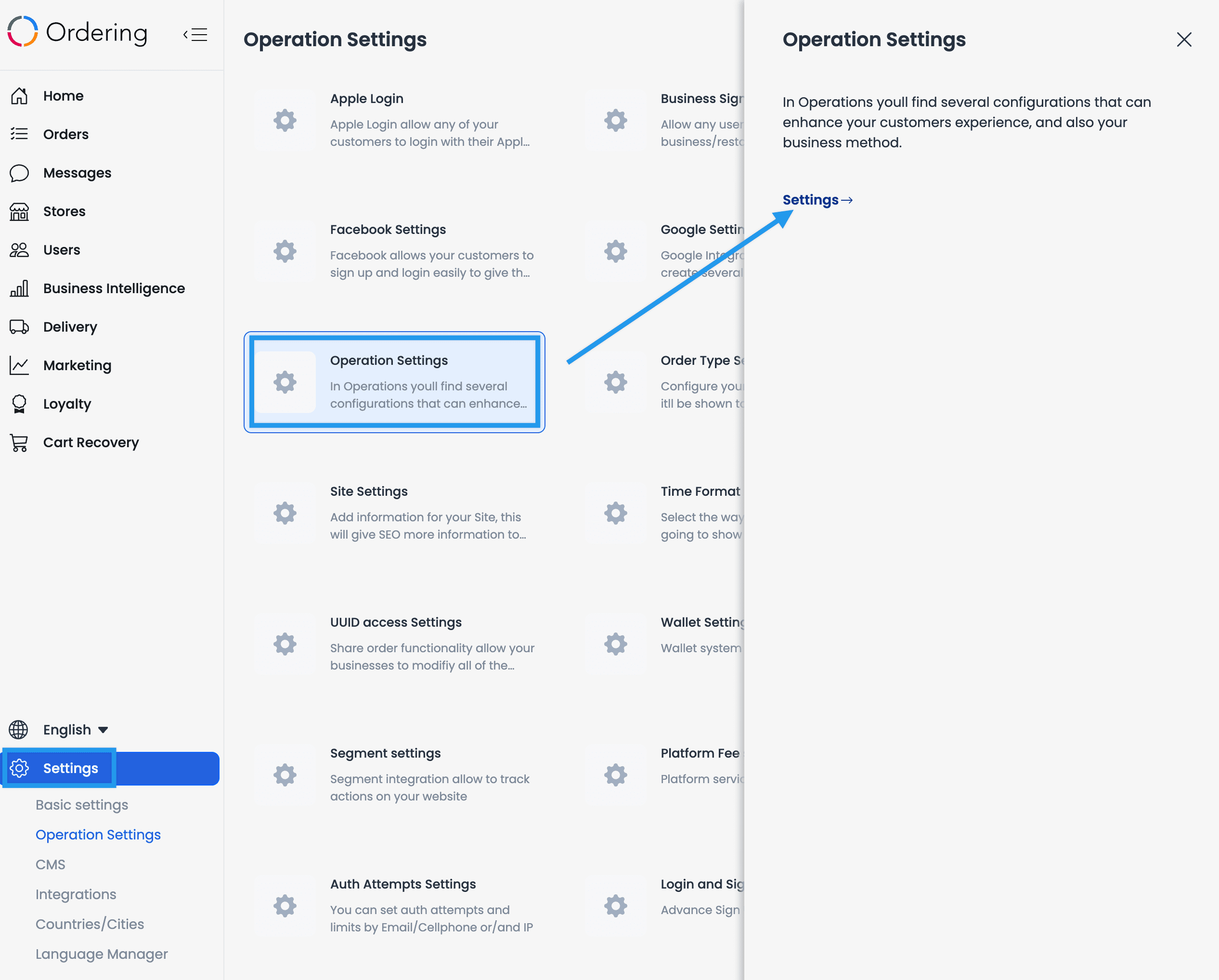The image size is (1219, 980).
Task: Open the Language Manager submenu item
Action: point(102,954)
